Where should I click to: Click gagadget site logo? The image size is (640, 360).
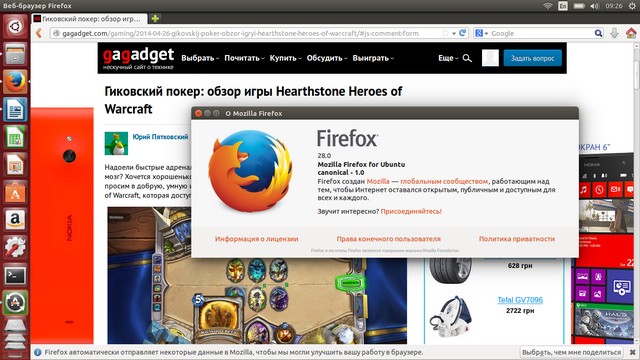tap(138, 58)
